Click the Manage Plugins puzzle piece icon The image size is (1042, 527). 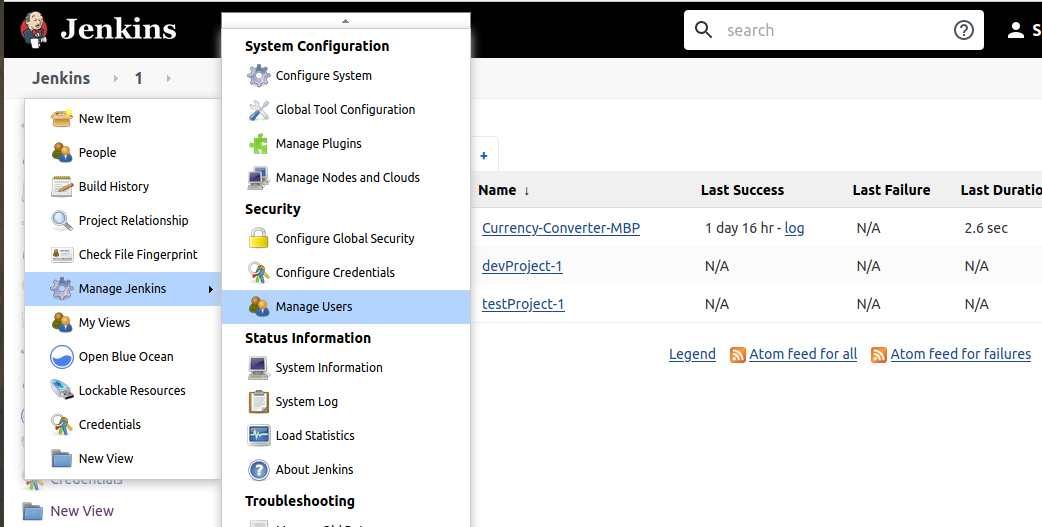click(259, 144)
